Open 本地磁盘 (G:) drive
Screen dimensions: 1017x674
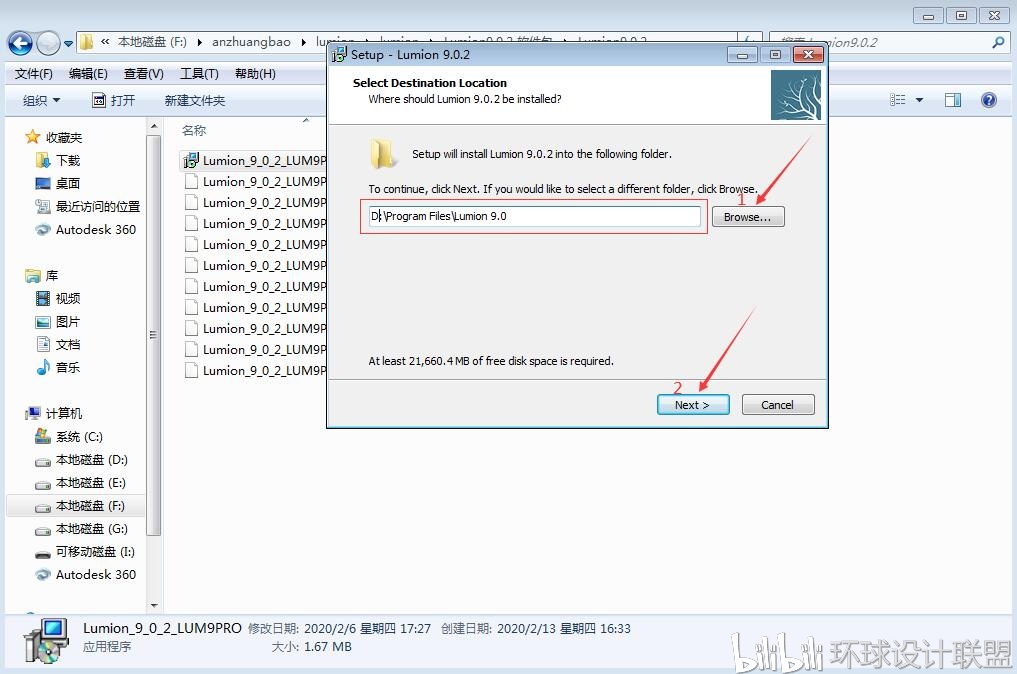coord(91,529)
